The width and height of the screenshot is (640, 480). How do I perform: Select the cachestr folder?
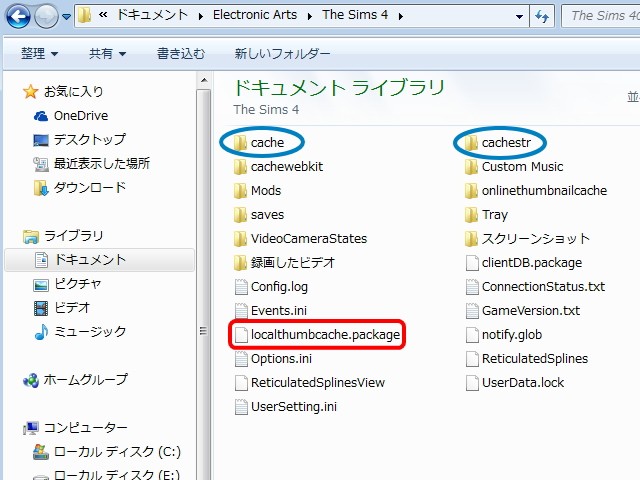tap(498, 143)
